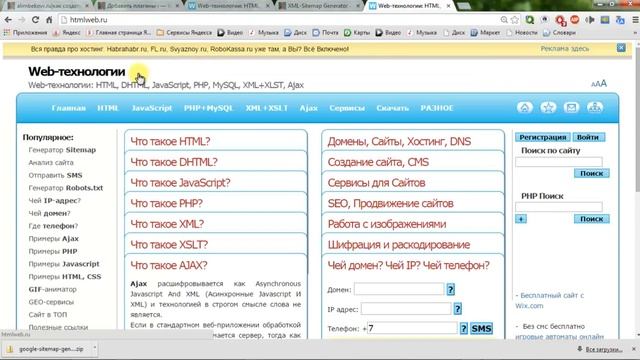640x360 pixels.
Task: Click the Web-технологии site title
Action: point(77,71)
